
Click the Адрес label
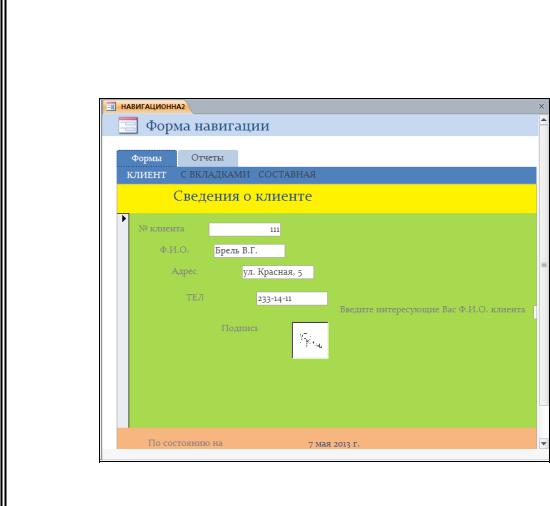tap(185, 271)
